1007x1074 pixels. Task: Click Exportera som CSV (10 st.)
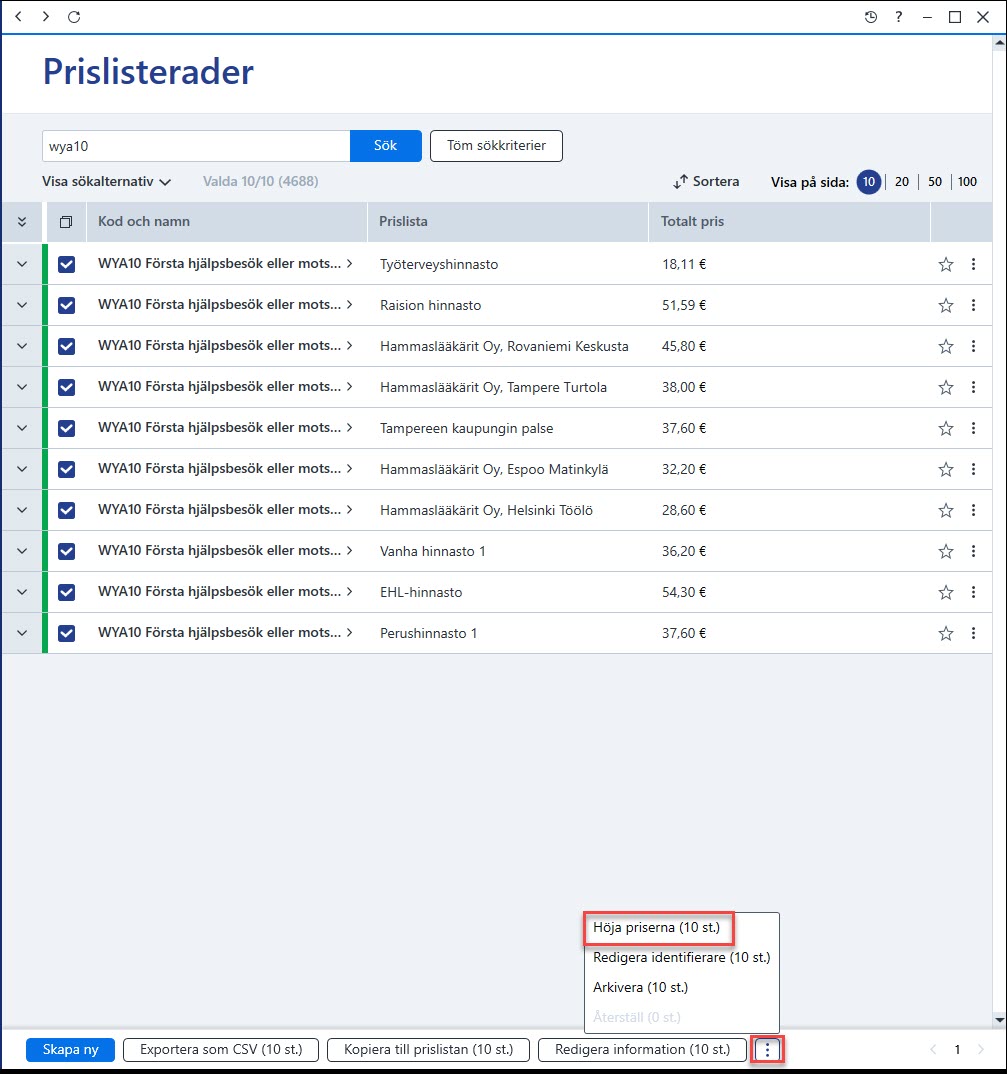click(221, 1049)
